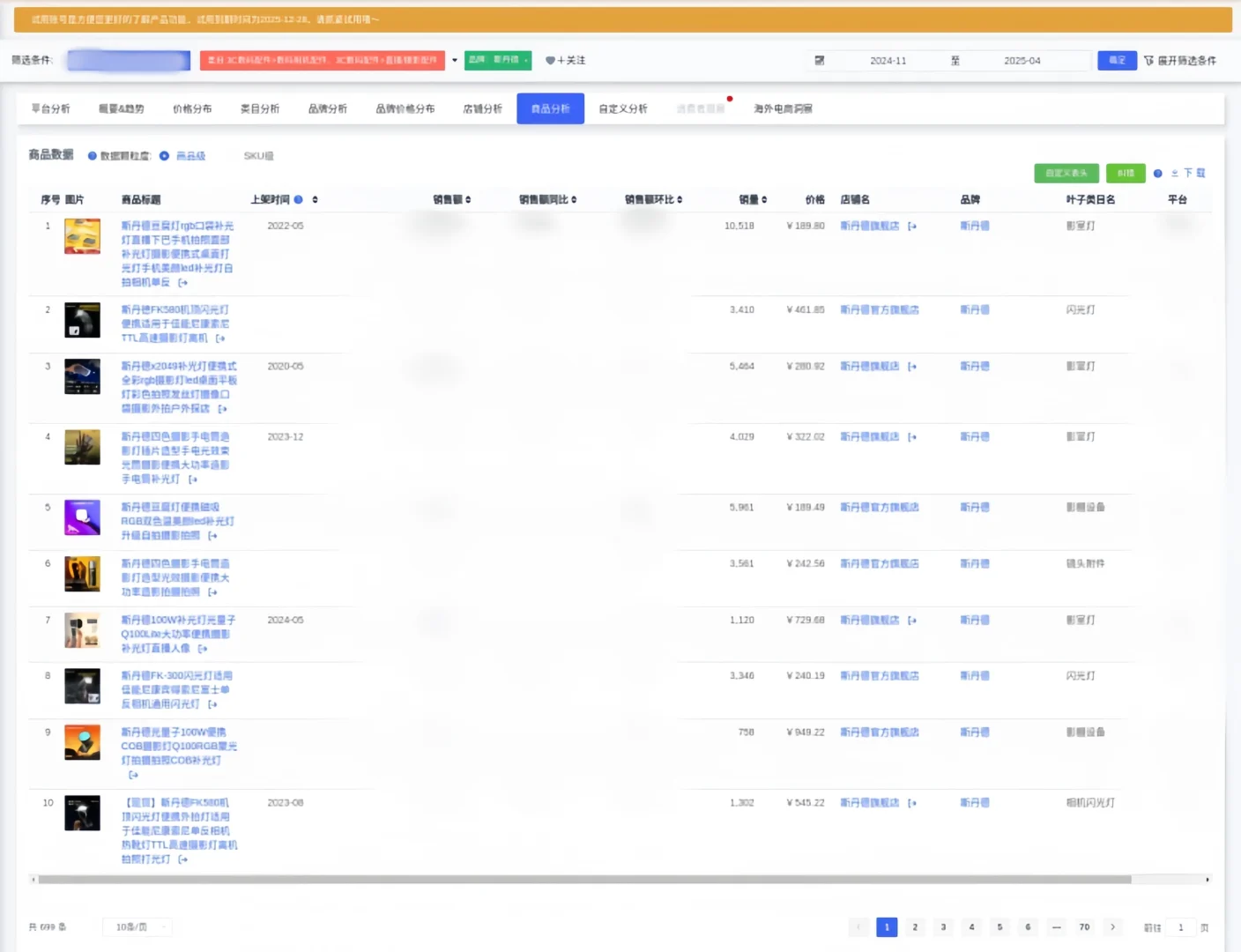Click the green 自定义表头 button
The width and height of the screenshot is (1241, 952).
click(x=1066, y=173)
